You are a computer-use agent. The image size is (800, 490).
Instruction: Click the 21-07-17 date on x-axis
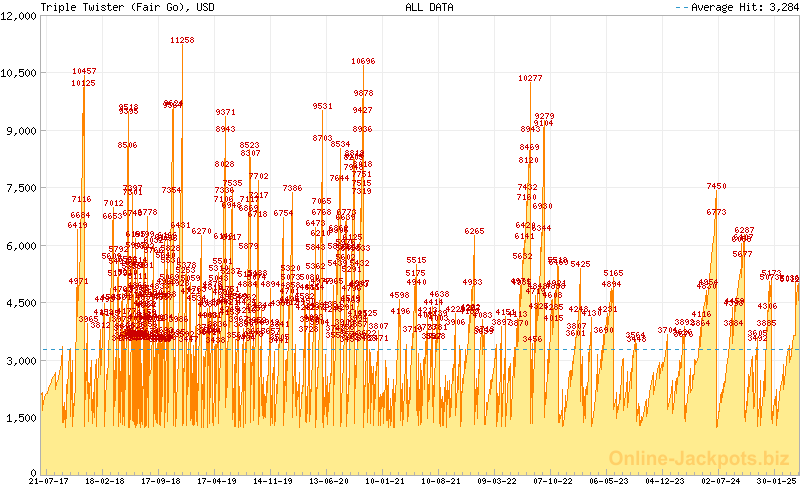point(48,481)
